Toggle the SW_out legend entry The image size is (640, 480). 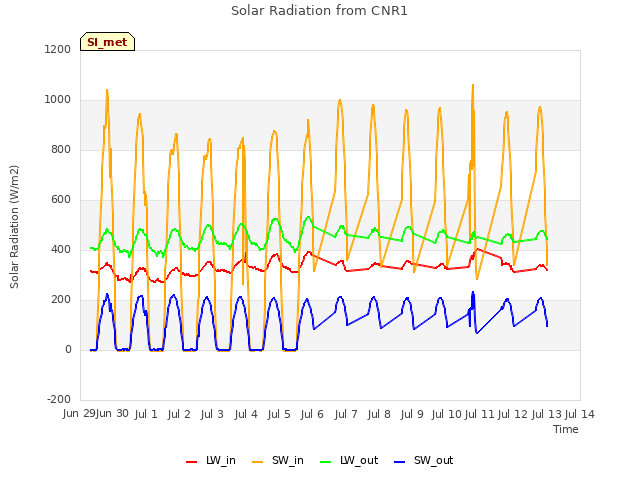click(424, 460)
